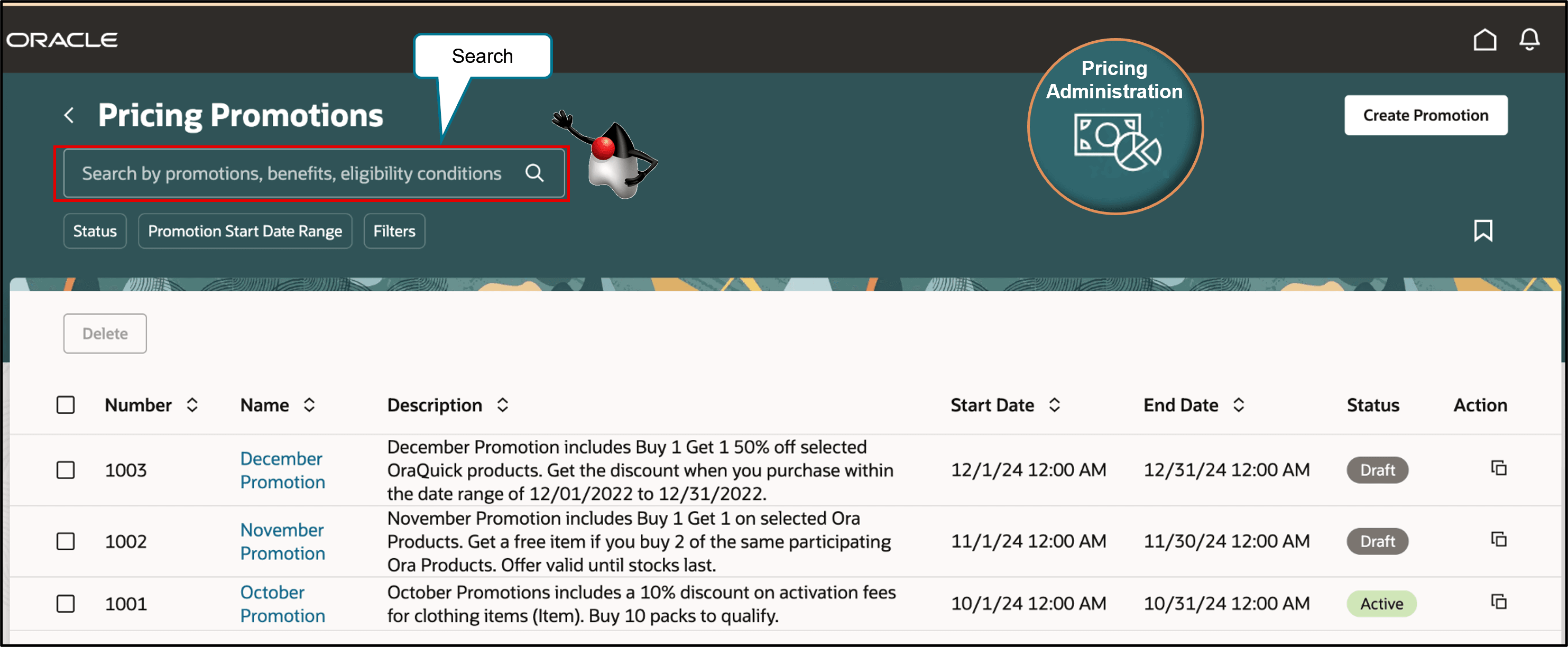Open the Filters chip

pos(394,232)
